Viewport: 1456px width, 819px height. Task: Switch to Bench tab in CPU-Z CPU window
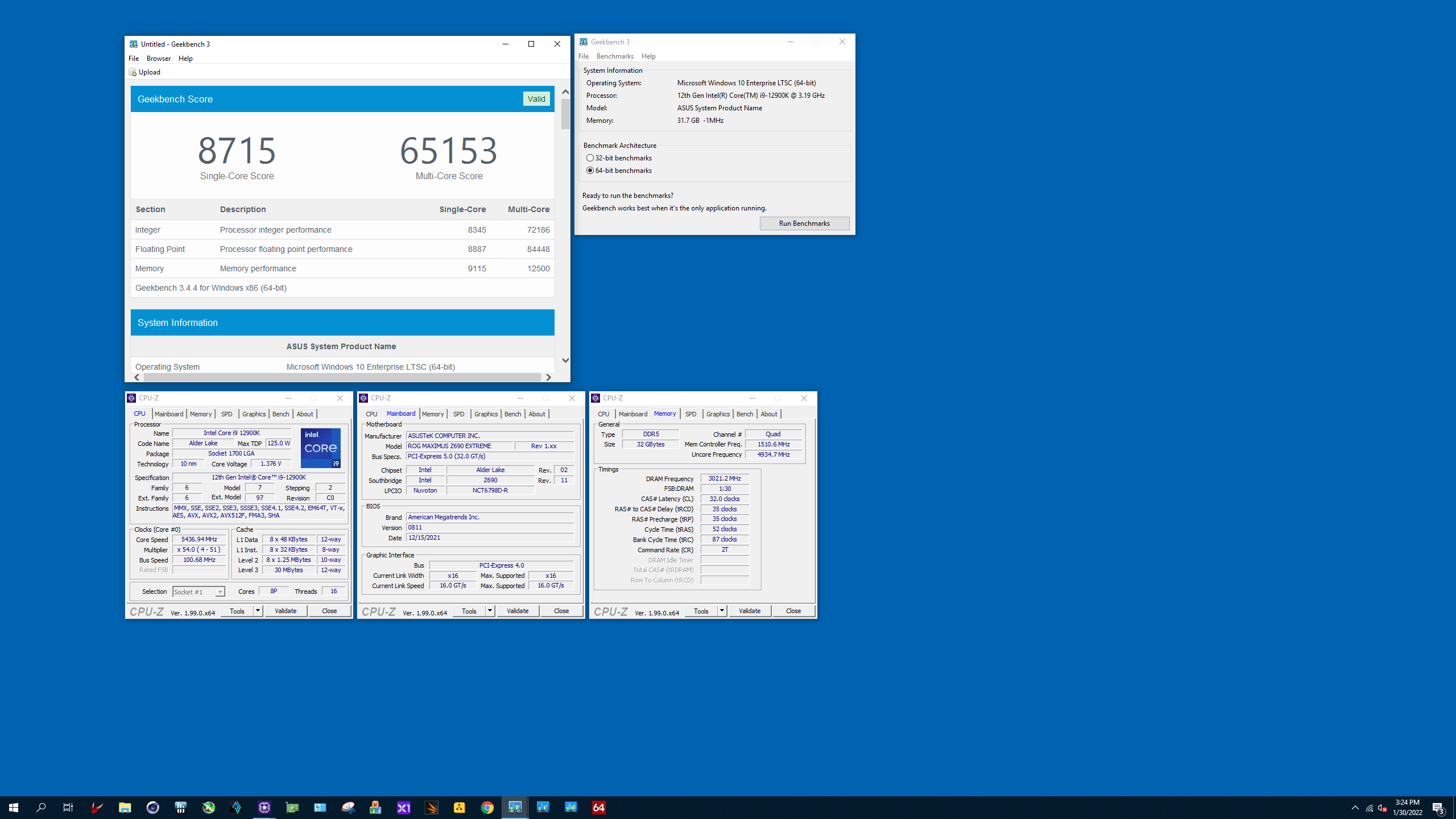coord(280,414)
